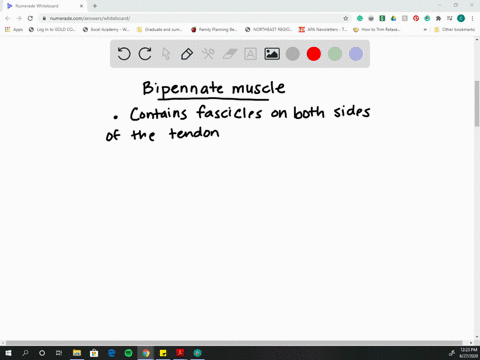Open Cortana from the taskbar
The width and height of the screenshot is (480, 360).
[42, 353]
